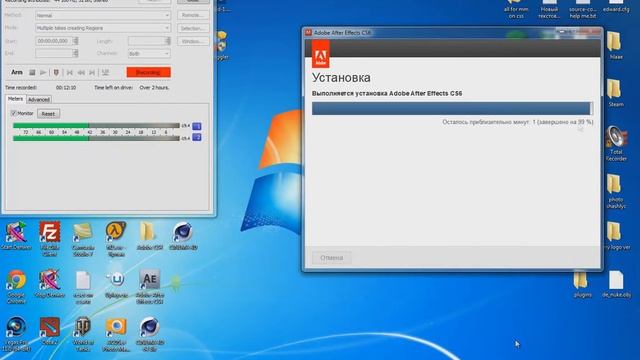Click the drop marker icon in recorder toolbar
The width and height of the screenshot is (640, 360).
tap(56, 72)
